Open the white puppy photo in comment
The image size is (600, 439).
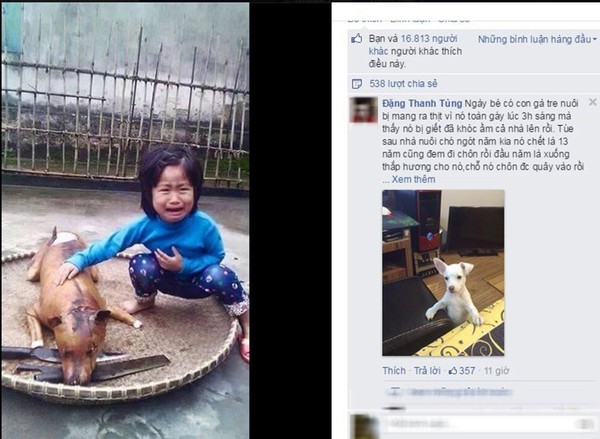click(x=443, y=273)
